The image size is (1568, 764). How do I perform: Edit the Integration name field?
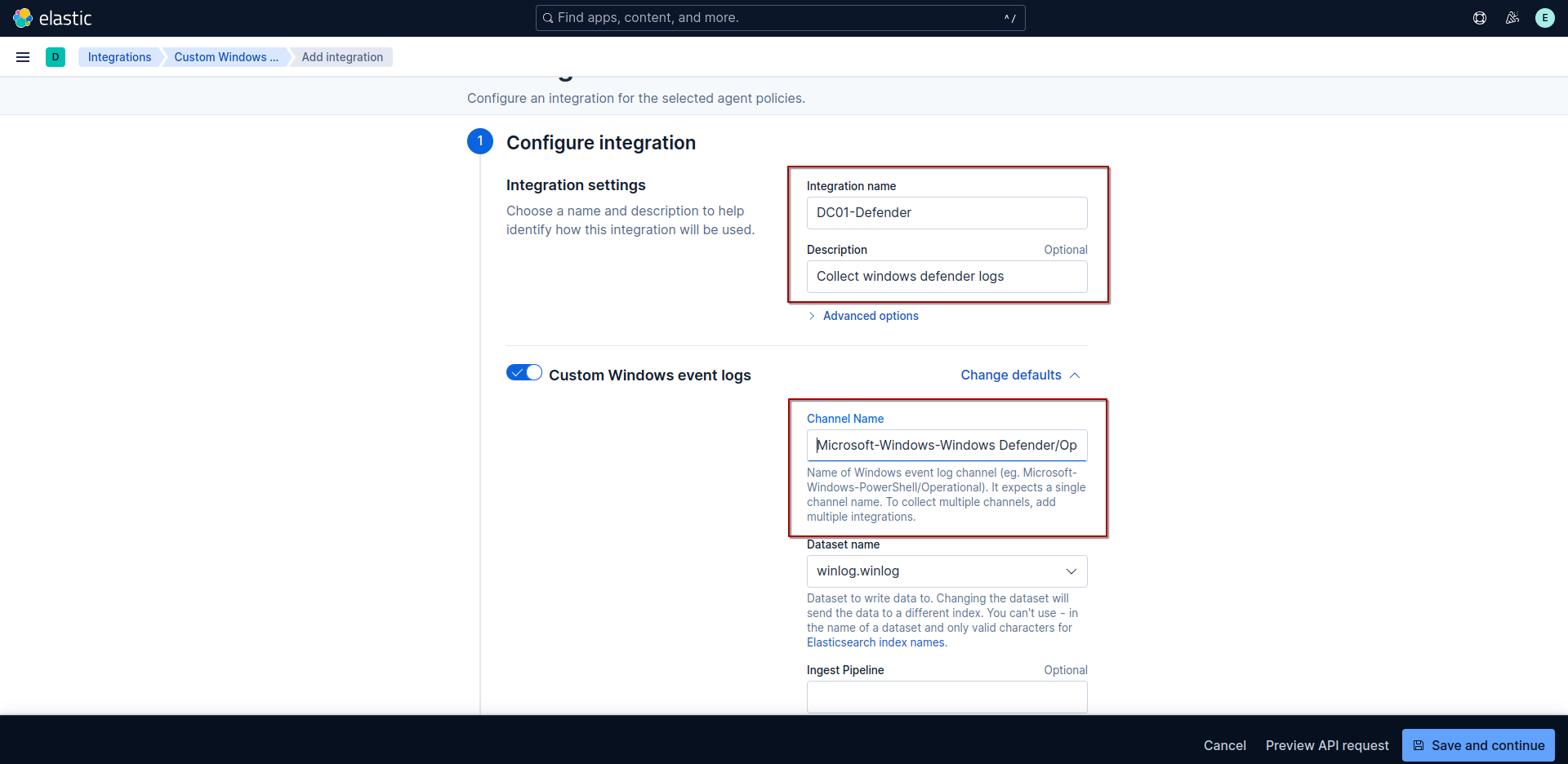pyautogui.click(x=947, y=213)
